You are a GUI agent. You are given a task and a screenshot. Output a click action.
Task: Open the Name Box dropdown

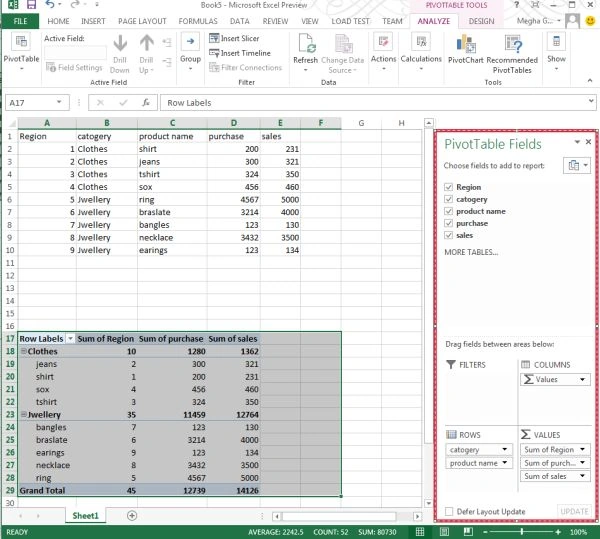[x=59, y=102]
